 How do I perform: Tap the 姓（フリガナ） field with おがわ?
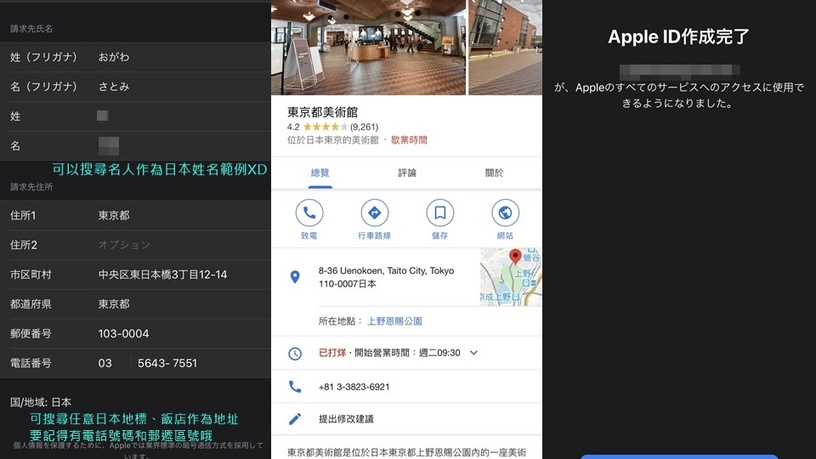pos(135,57)
